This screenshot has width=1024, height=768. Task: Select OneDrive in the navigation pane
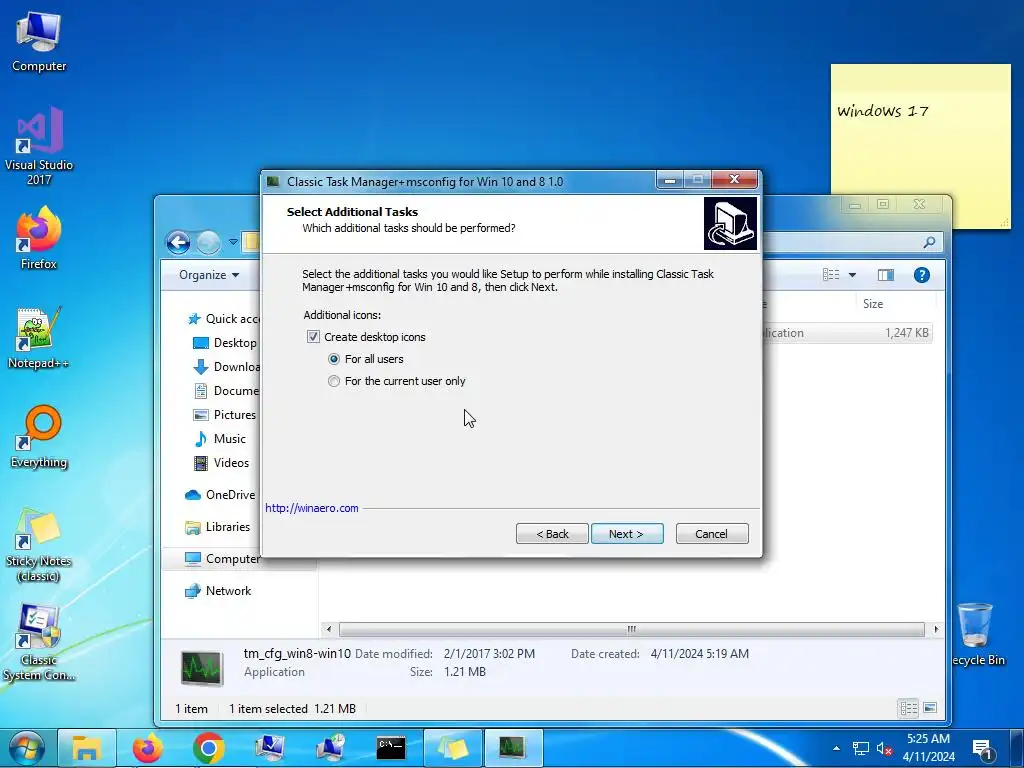coord(220,495)
